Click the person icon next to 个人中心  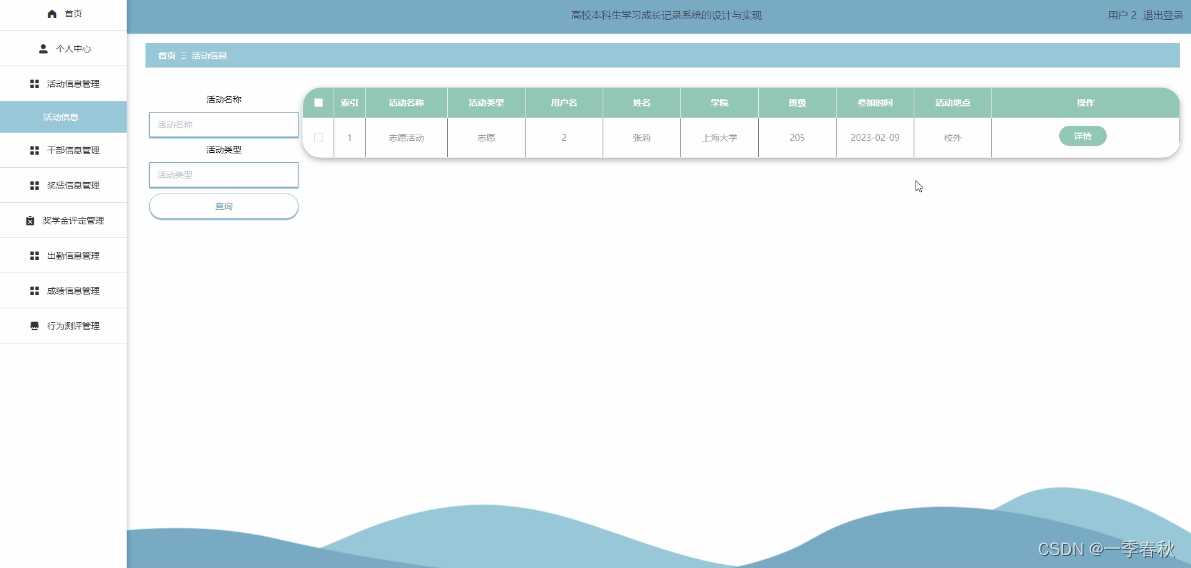(43, 49)
